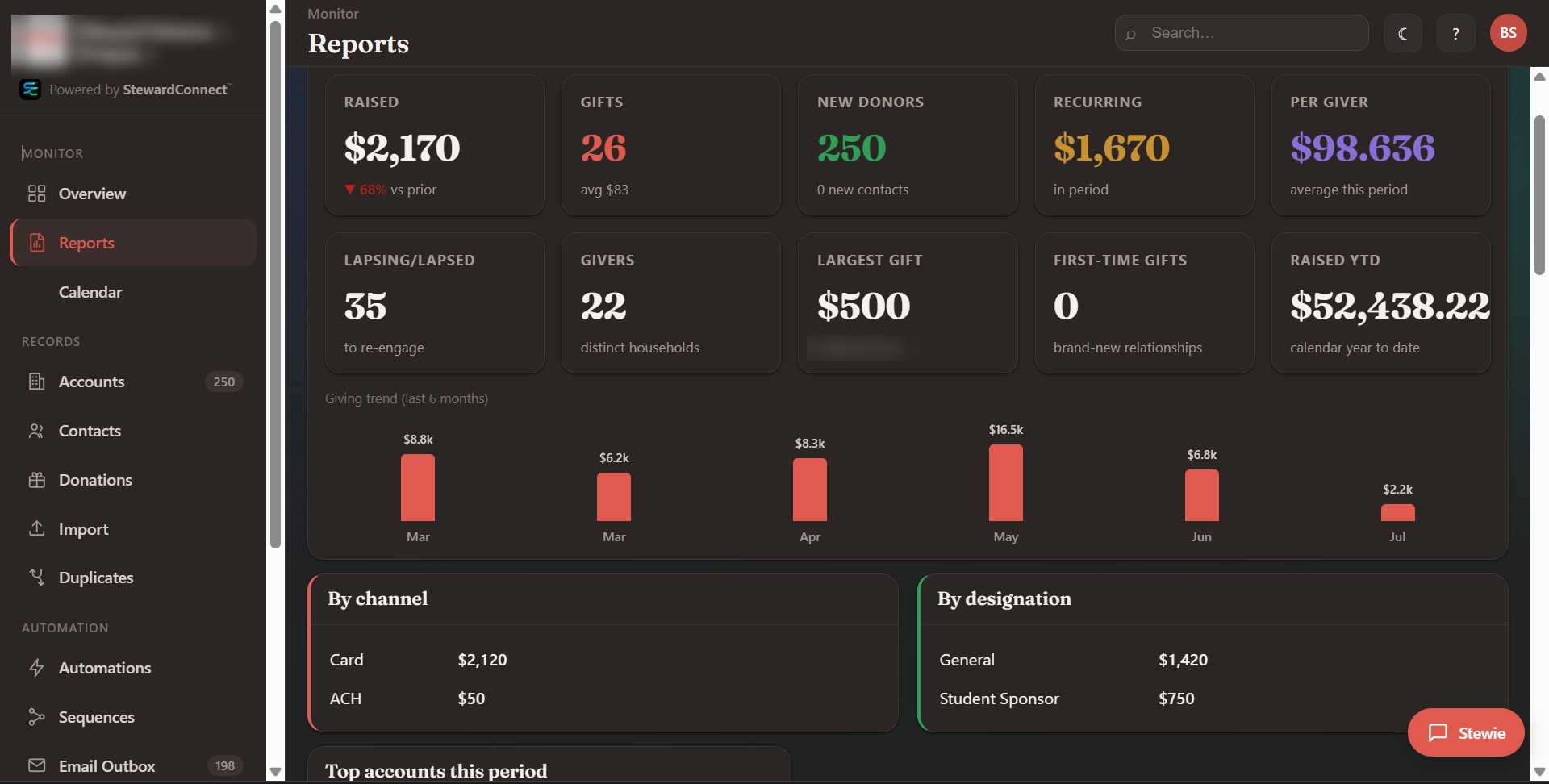This screenshot has height=784, width=1549.
Task: Click the 68% vs prior indicator
Action: tap(390, 190)
